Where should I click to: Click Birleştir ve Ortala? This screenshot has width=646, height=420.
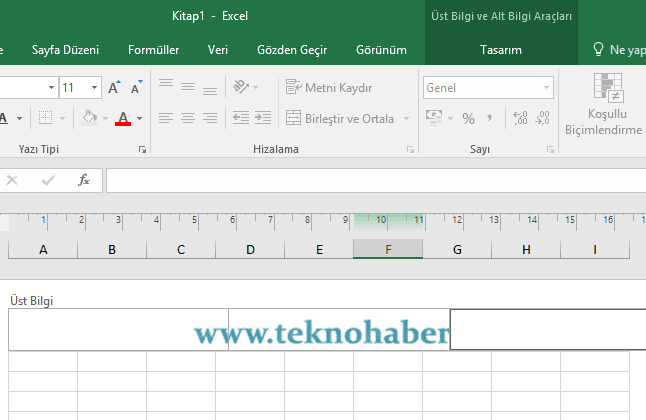click(340, 118)
